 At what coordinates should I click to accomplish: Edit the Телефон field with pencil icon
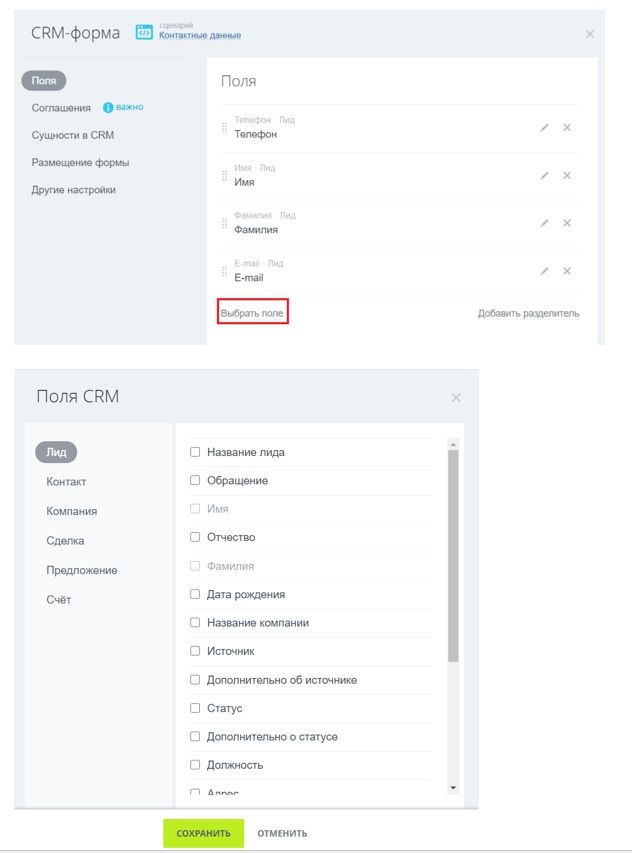click(x=544, y=127)
